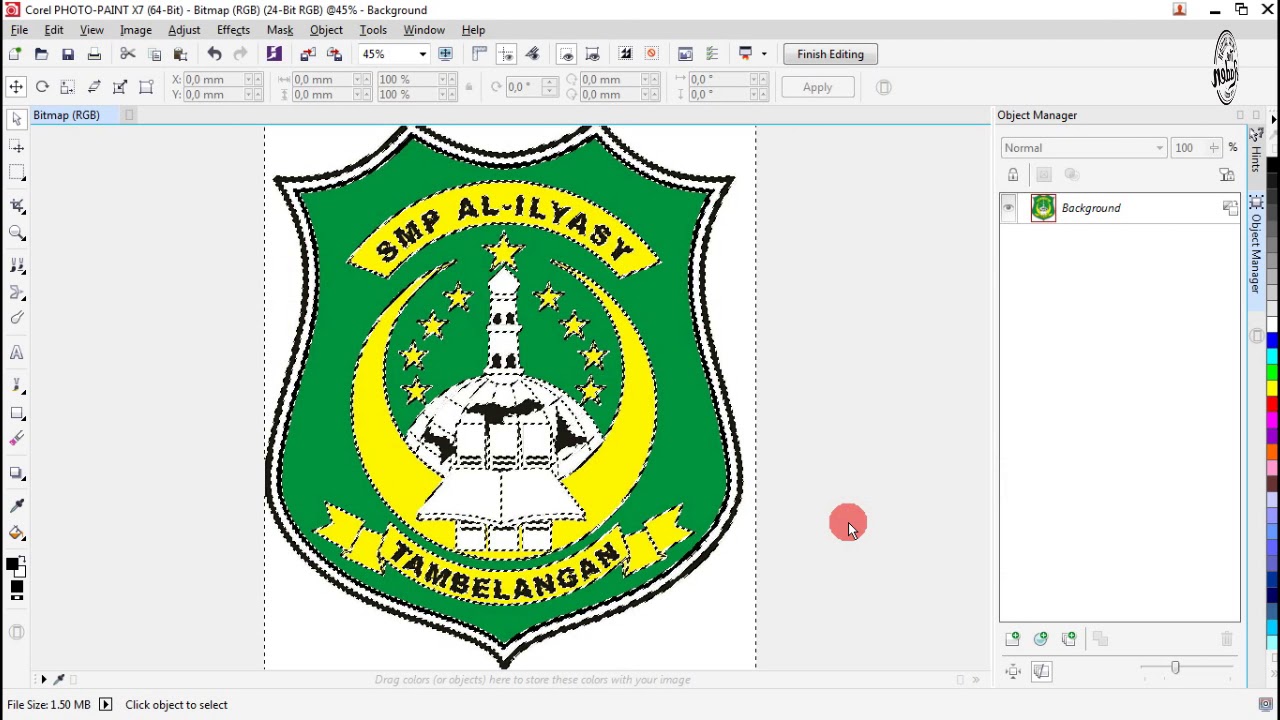
Task: Select the Clone tool
Action: point(17,266)
